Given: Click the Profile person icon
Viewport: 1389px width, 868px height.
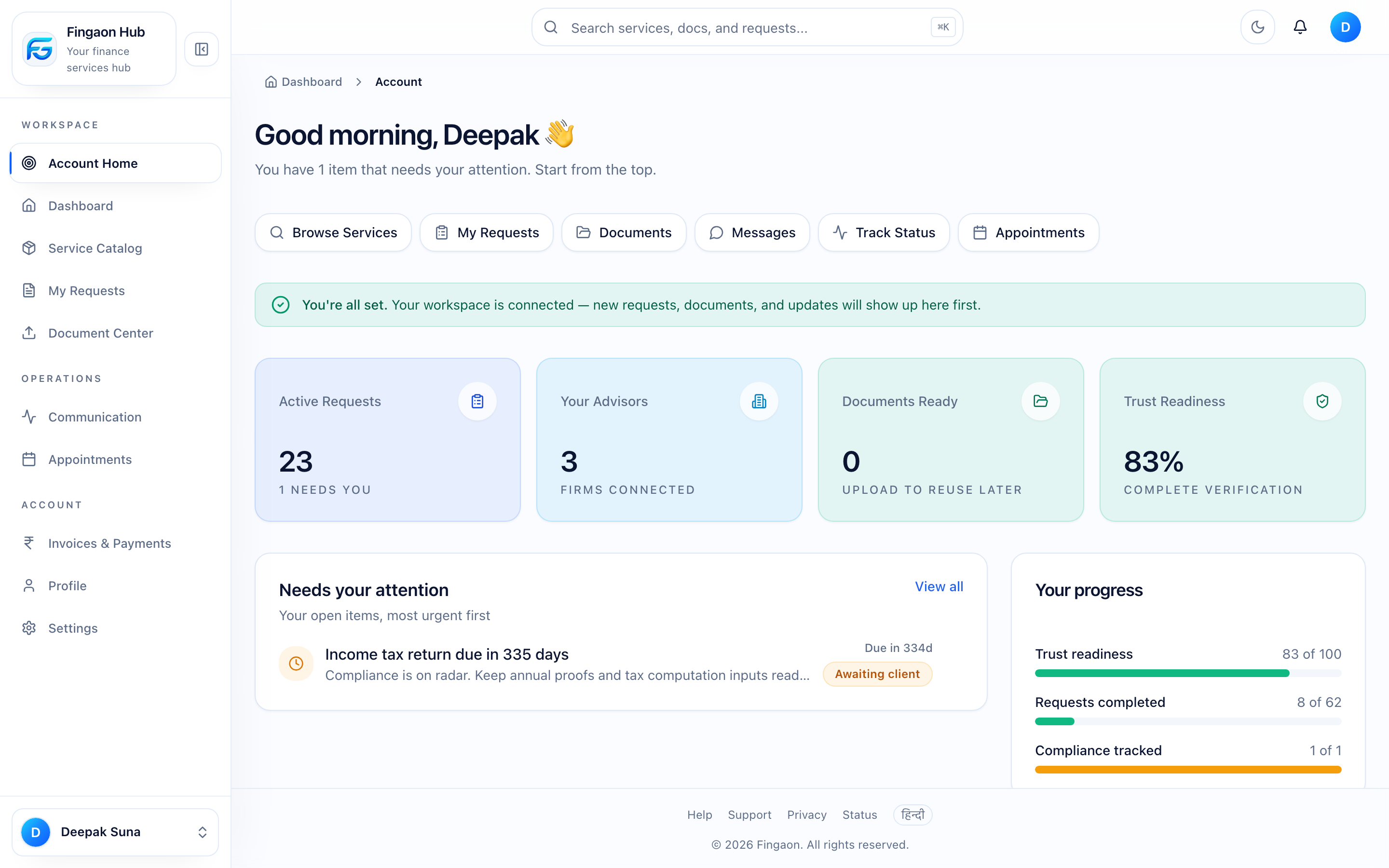Looking at the screenshot, I should click(29, 585).
